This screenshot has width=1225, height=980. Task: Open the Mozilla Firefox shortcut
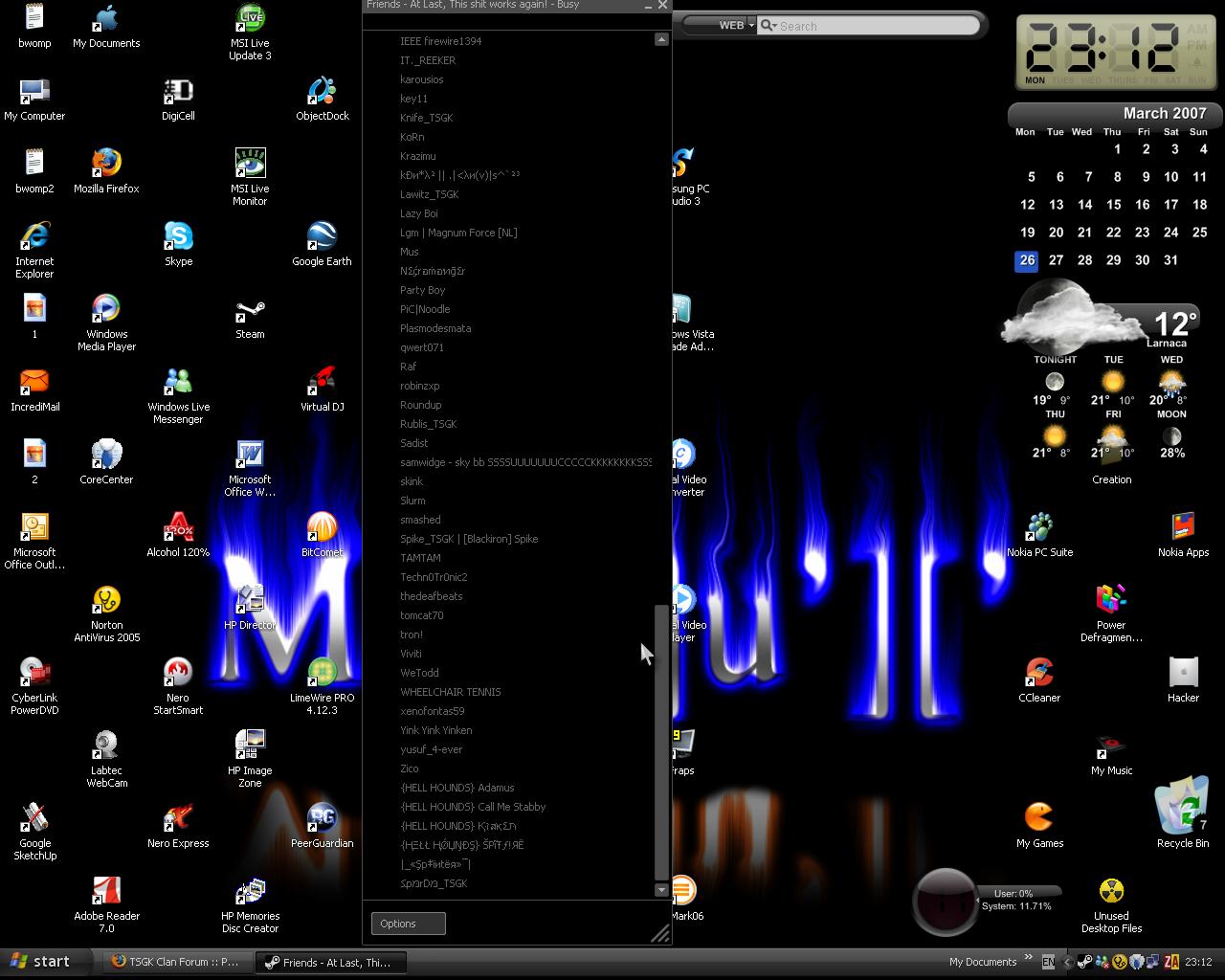pyautogui.click(x=106, y=166)
